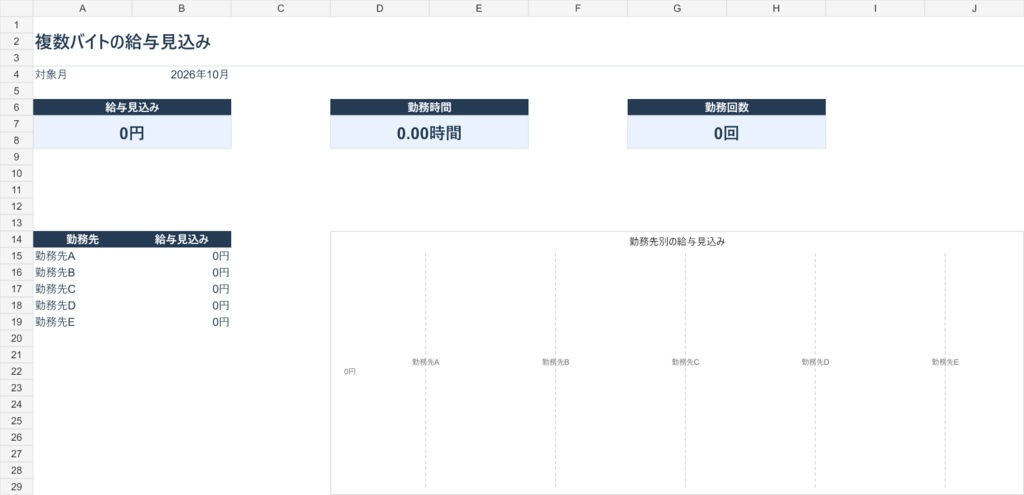Select column F header

click(x=578, y=8)
